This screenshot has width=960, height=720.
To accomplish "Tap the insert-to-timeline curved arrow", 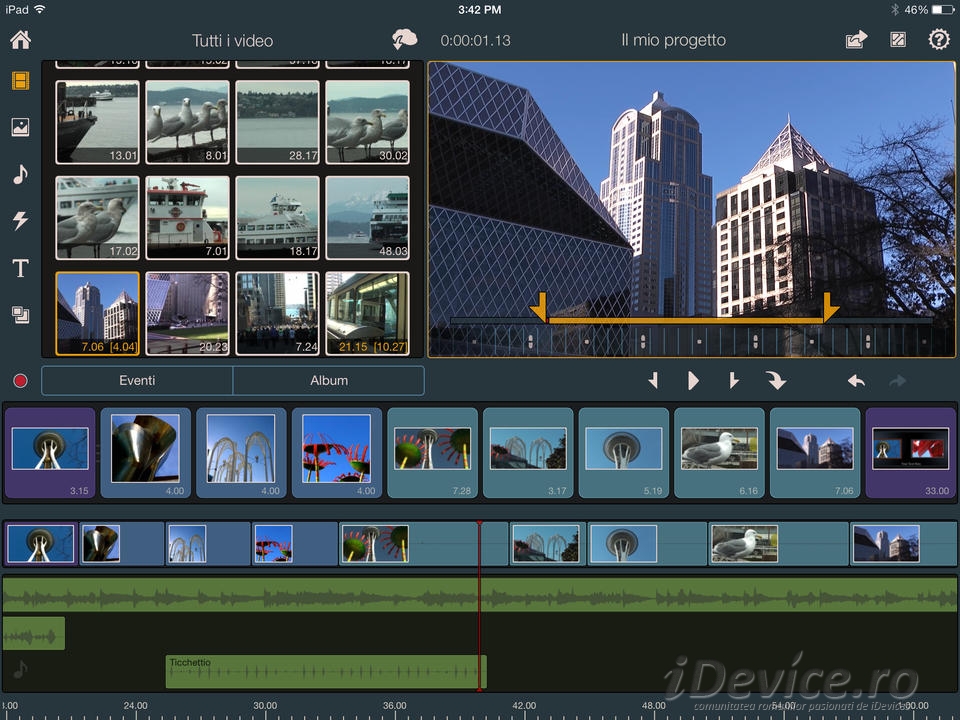I will pyautogui.click(x=776, y=380).
